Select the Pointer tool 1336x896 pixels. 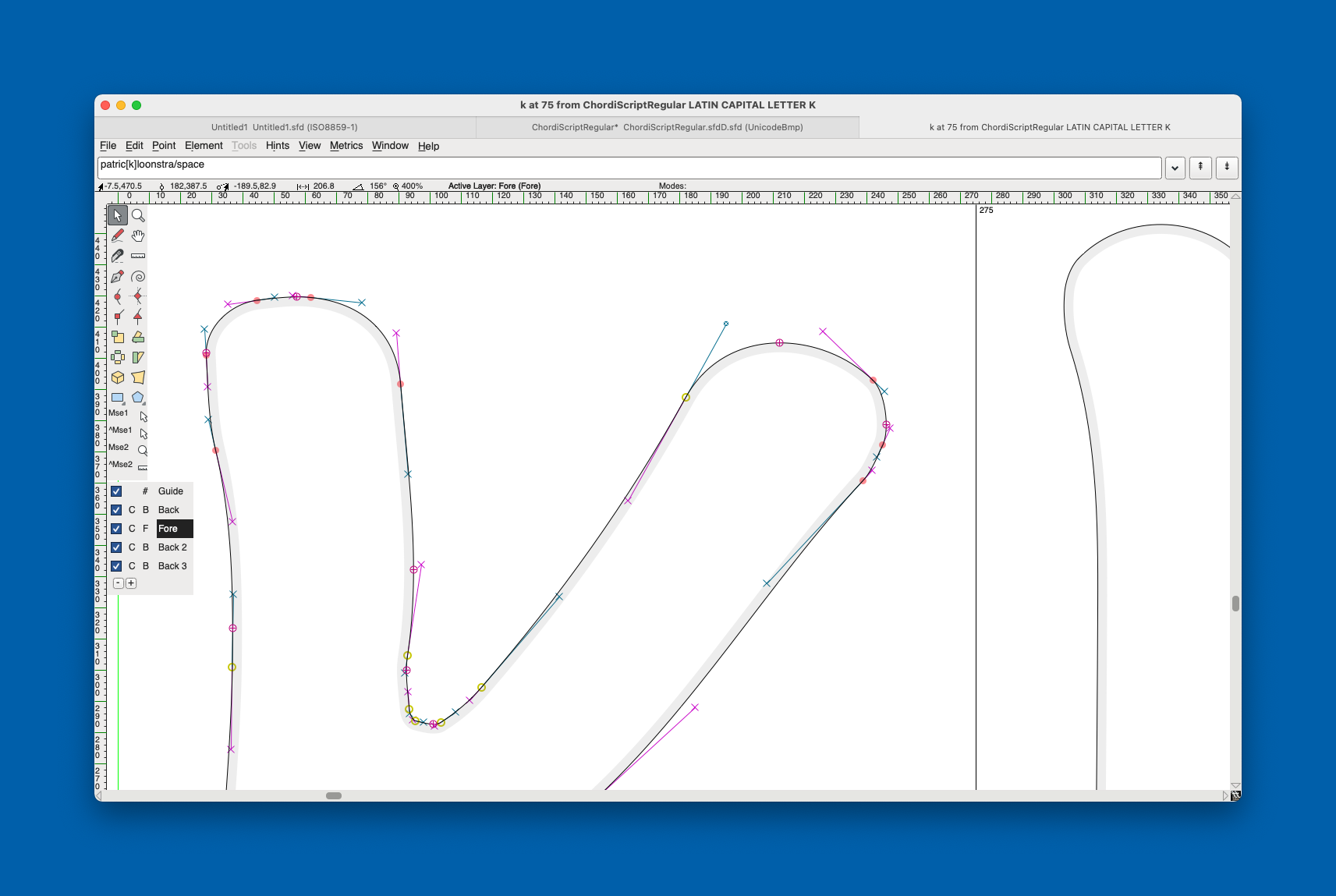[118, 215]
